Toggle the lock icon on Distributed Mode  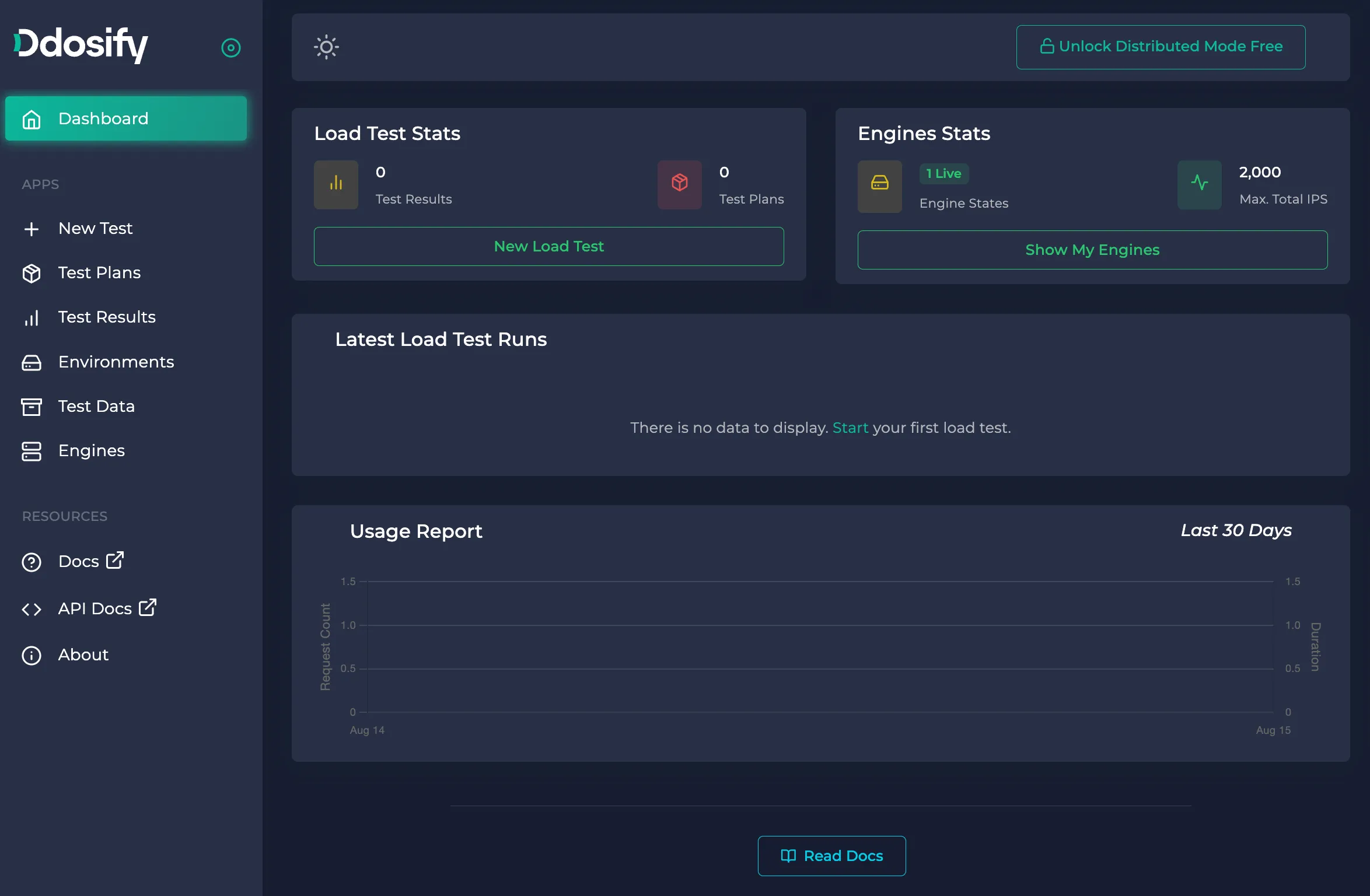[1047, 47]
